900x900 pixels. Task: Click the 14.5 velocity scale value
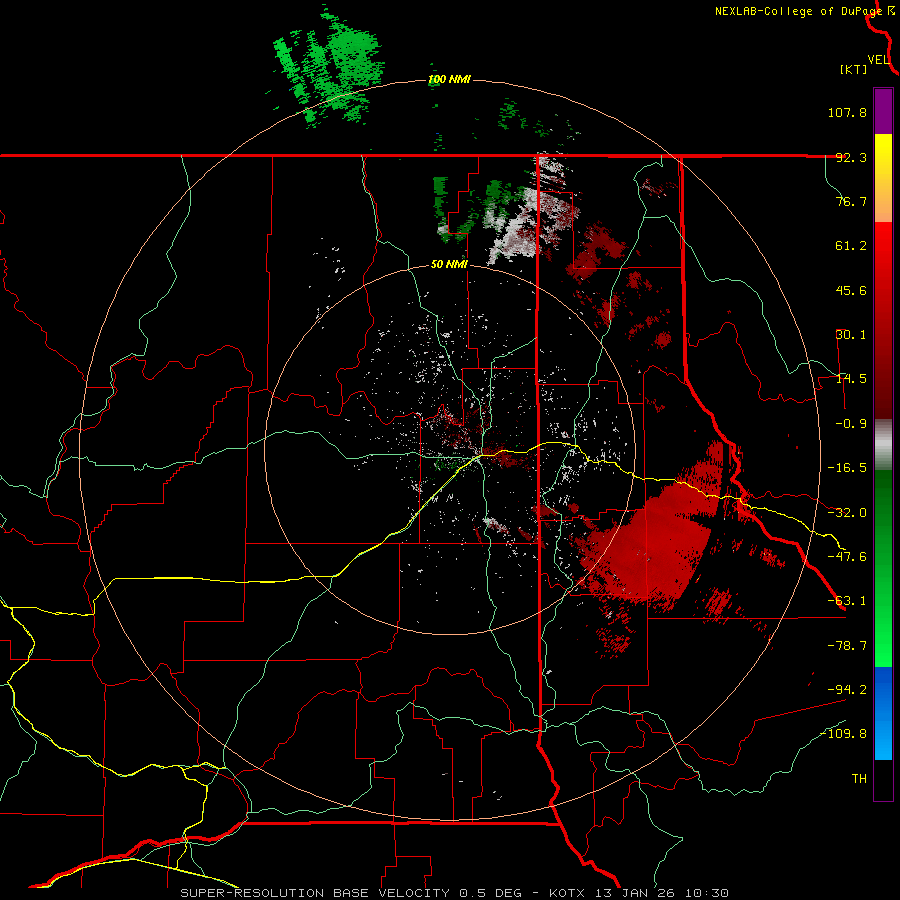(851, 379)
